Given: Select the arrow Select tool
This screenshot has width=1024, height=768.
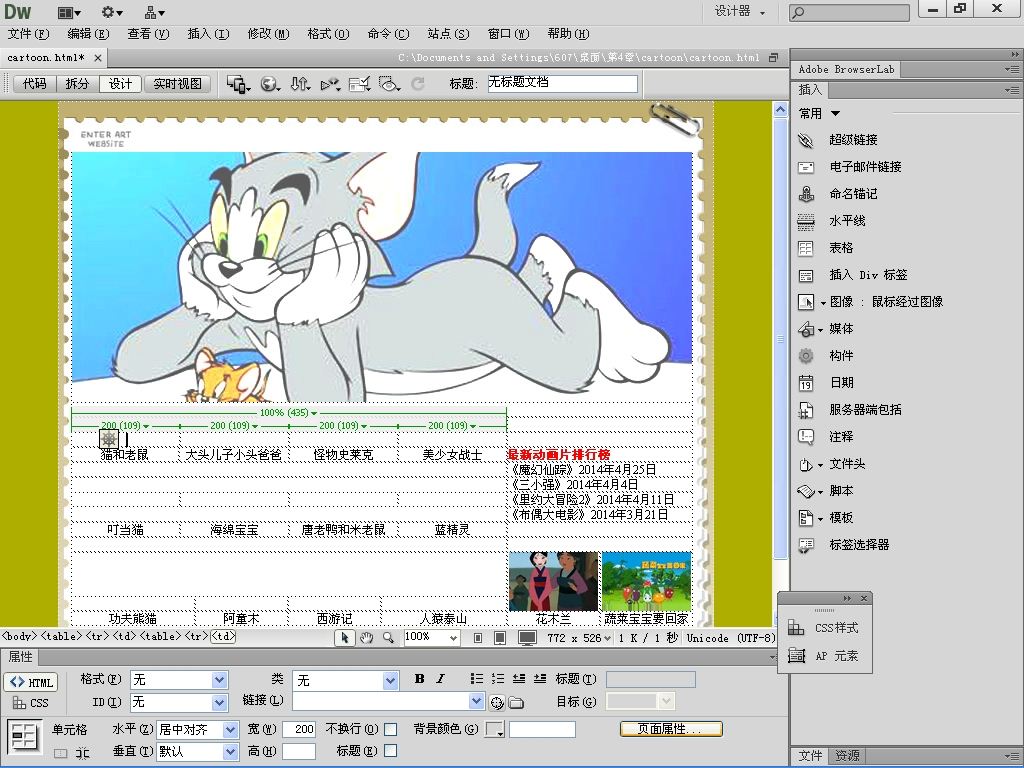Looking at the screenshot, I should pyautogui.click(x=345, y=638).
